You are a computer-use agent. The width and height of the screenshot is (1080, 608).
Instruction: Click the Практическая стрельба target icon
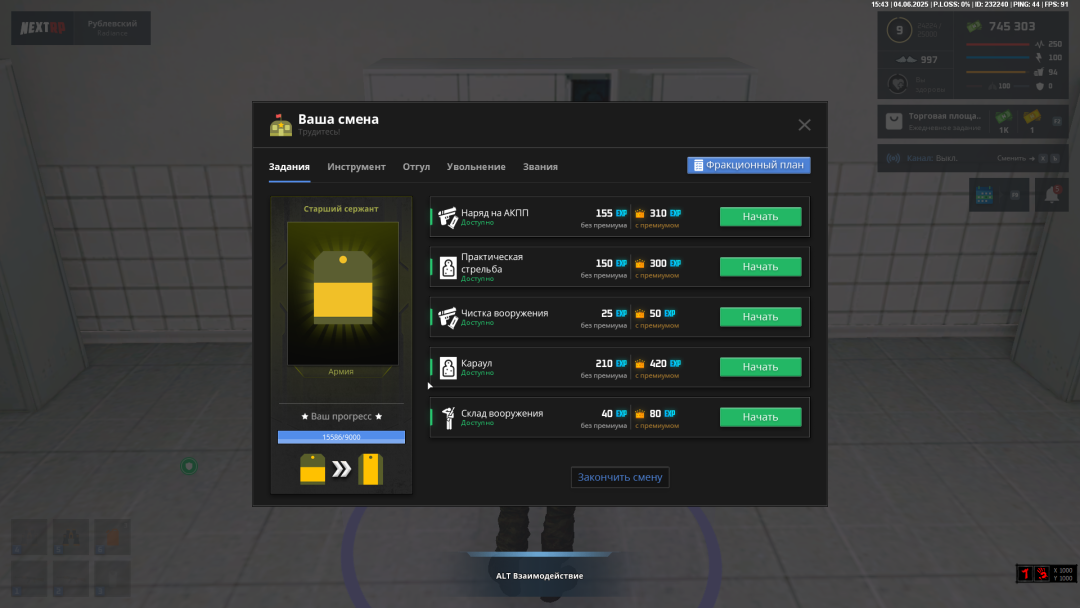click(x=448, y=267)
